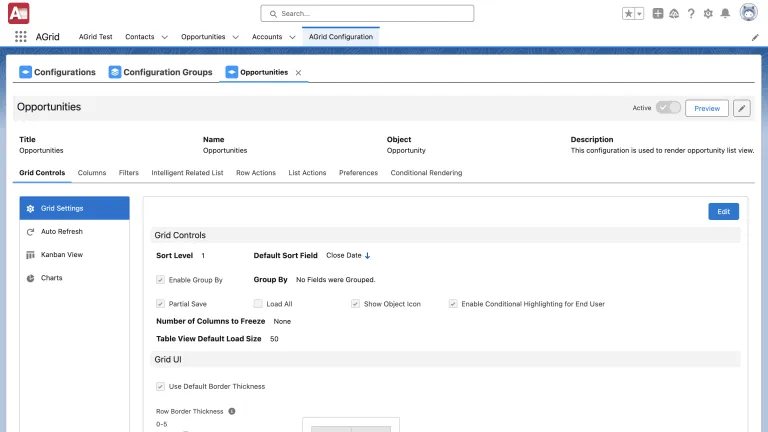
Task: Click in the global Search field
Action: pyautogui.click(x=367, y=14)
